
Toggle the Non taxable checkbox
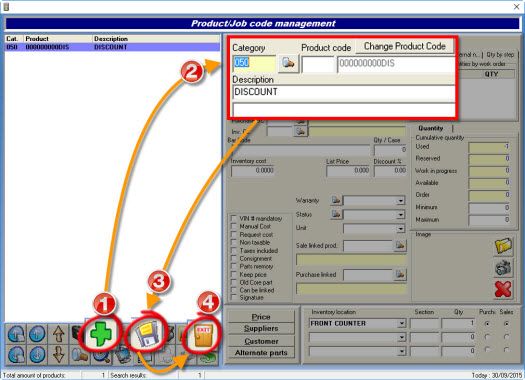tap(234, 242)
